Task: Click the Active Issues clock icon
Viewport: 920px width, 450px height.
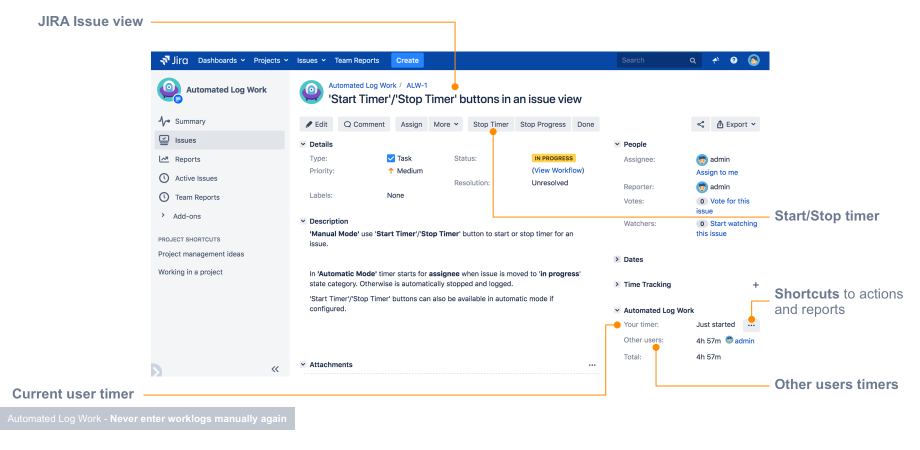Action: point(164,178)
